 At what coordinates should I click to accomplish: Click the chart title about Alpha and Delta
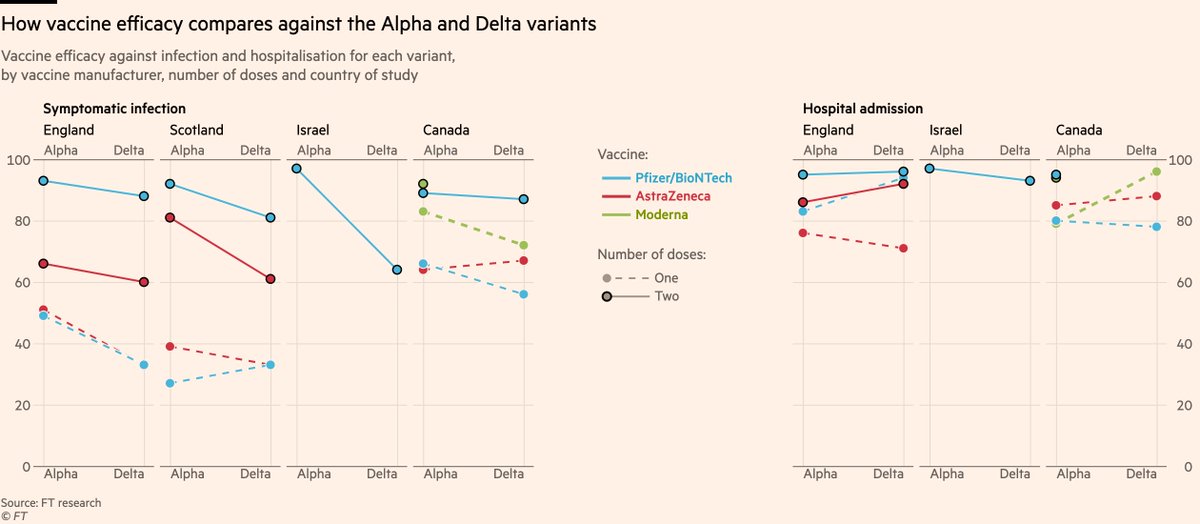tap(298, 25)
